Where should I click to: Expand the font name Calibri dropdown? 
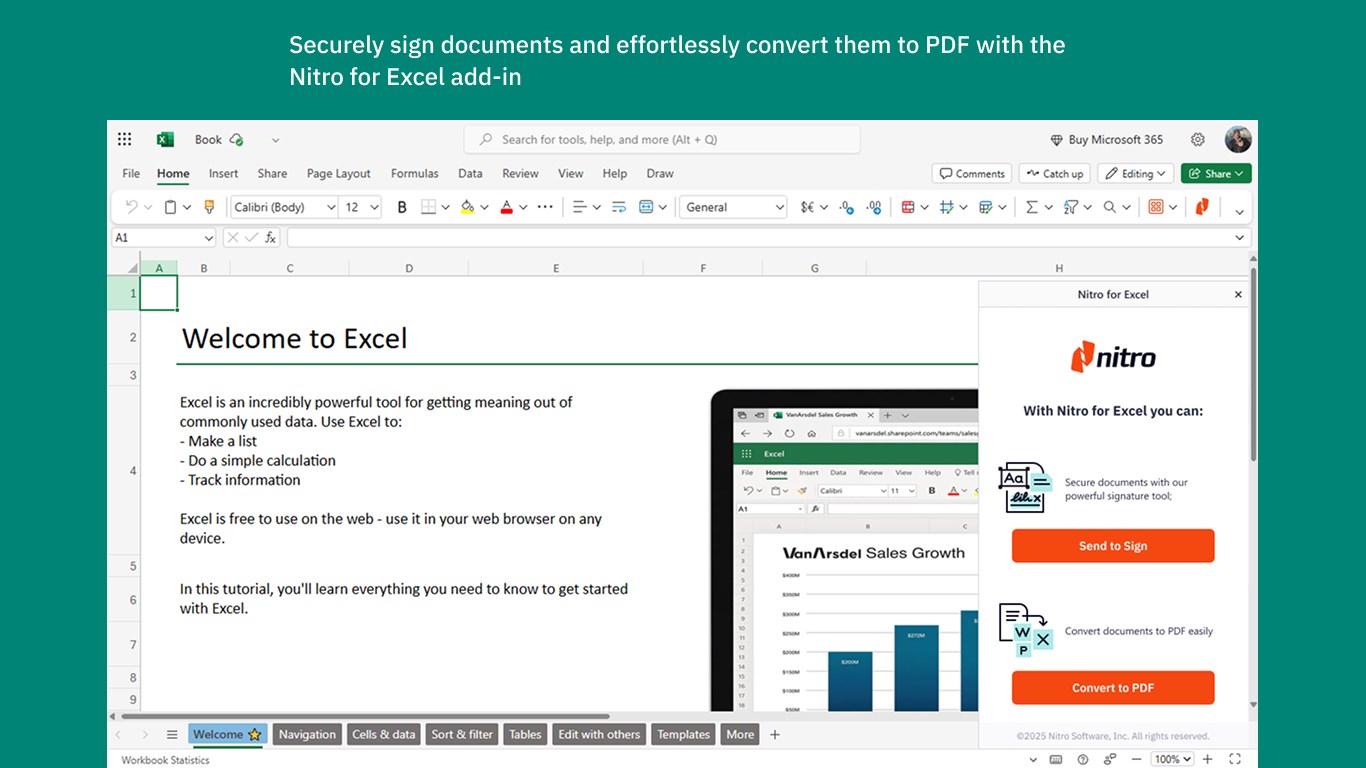(331, 207)
